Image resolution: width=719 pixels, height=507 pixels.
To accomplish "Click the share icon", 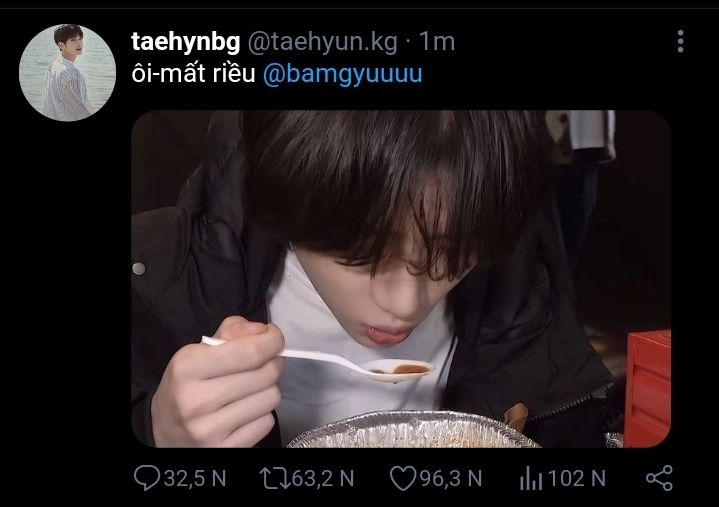I will (660, 478).
